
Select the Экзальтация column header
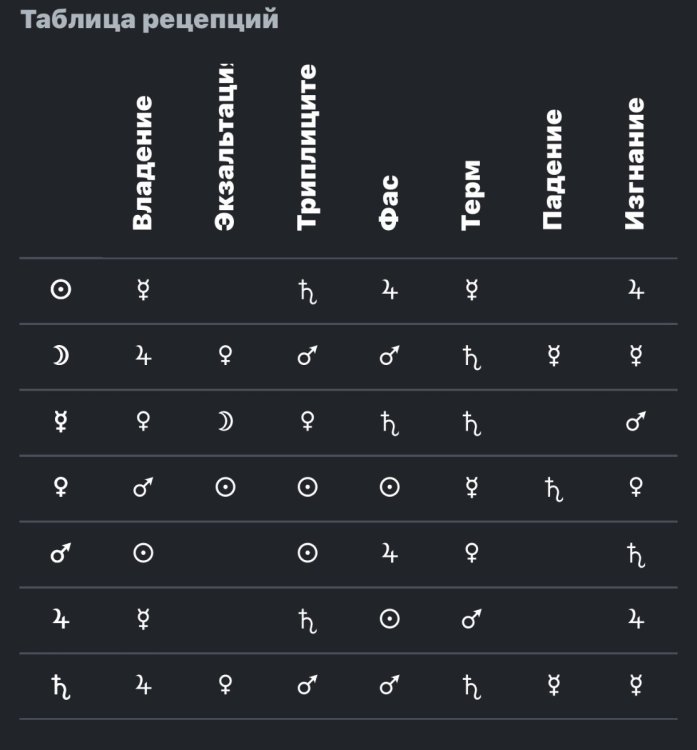(225, 147)
